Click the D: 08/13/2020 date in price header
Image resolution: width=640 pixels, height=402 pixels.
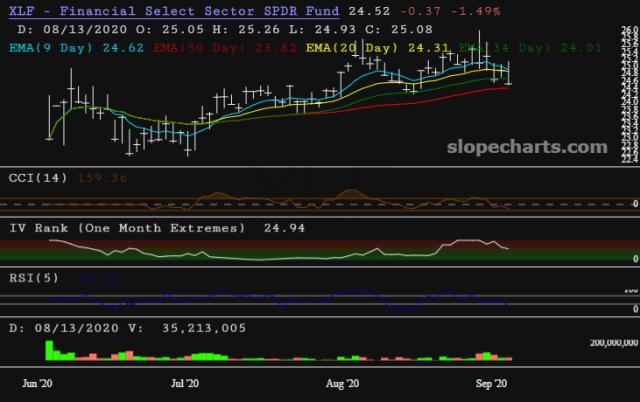[x=72, y=29]
